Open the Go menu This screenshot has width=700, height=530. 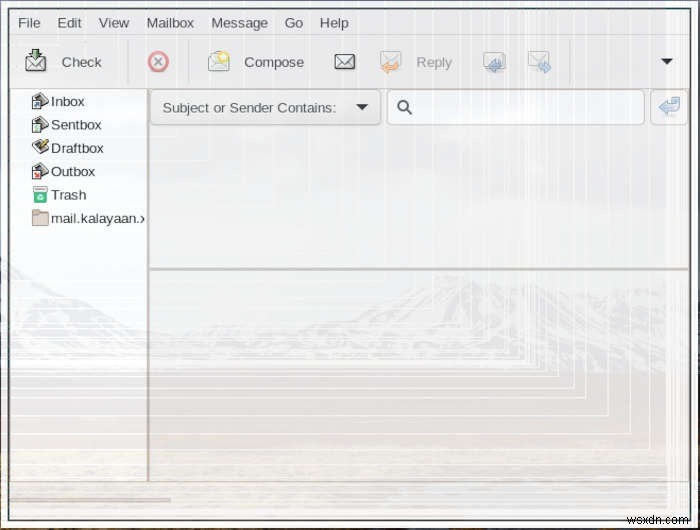tap(294, 23)
